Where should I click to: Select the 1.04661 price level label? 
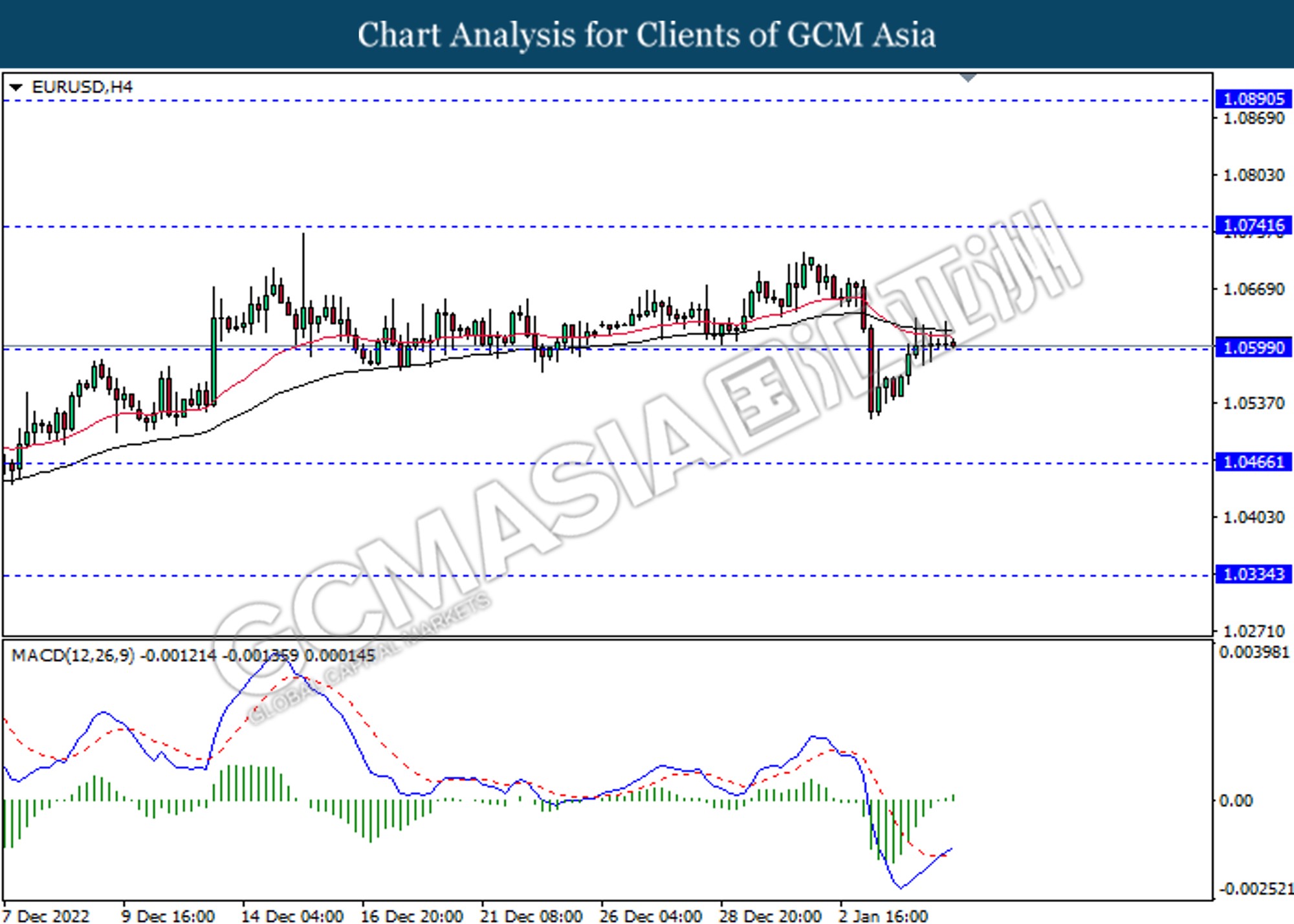(x=1253, y=462)
